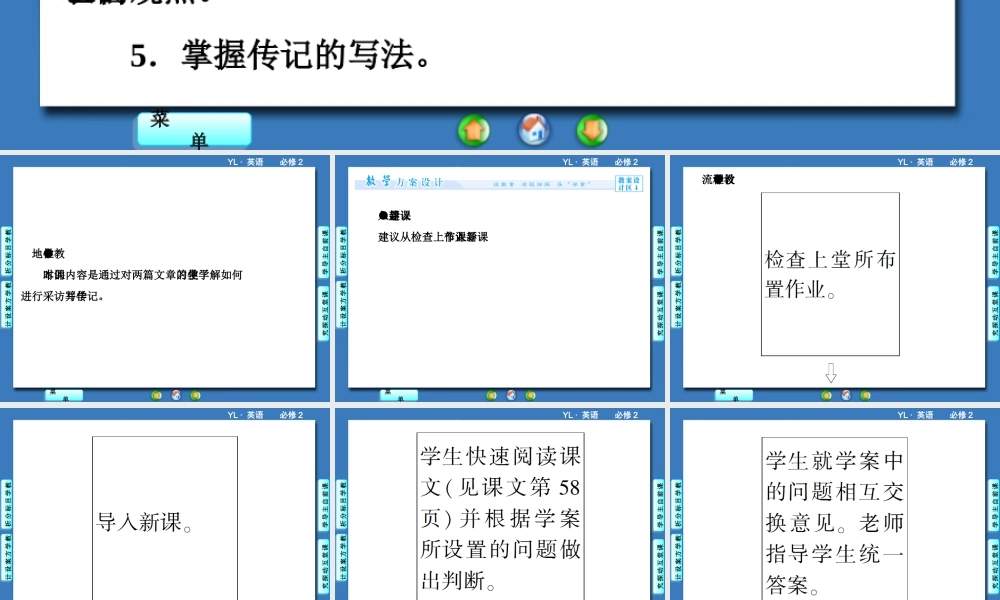
Task: Click the down arrow icon under the 检查上堂所布置作业 slide
Action: (865, 395)
